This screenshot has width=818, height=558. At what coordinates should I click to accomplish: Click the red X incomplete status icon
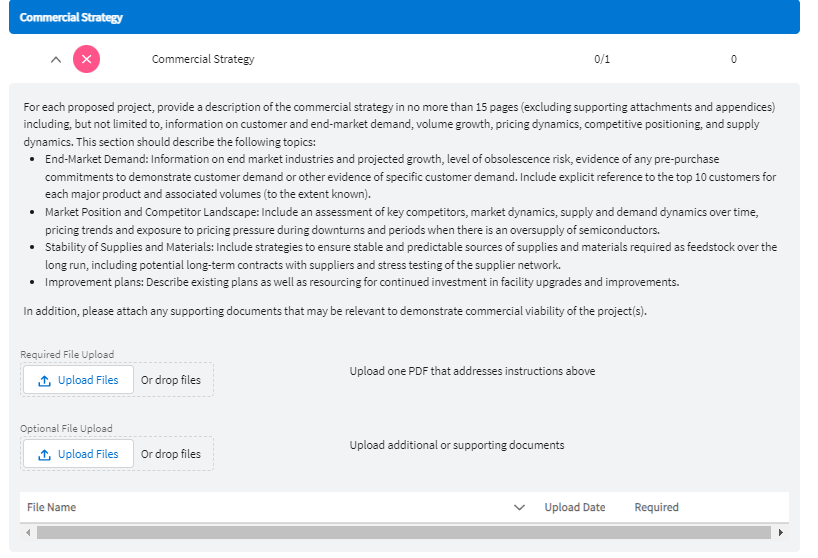click(87, 59)
